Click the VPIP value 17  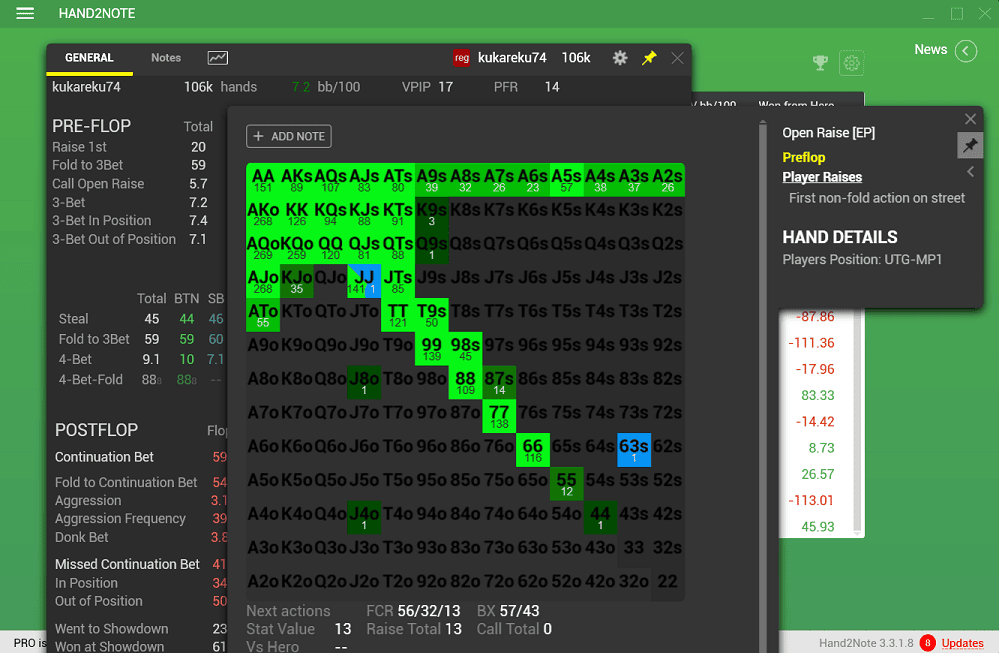tap(445, 87)
